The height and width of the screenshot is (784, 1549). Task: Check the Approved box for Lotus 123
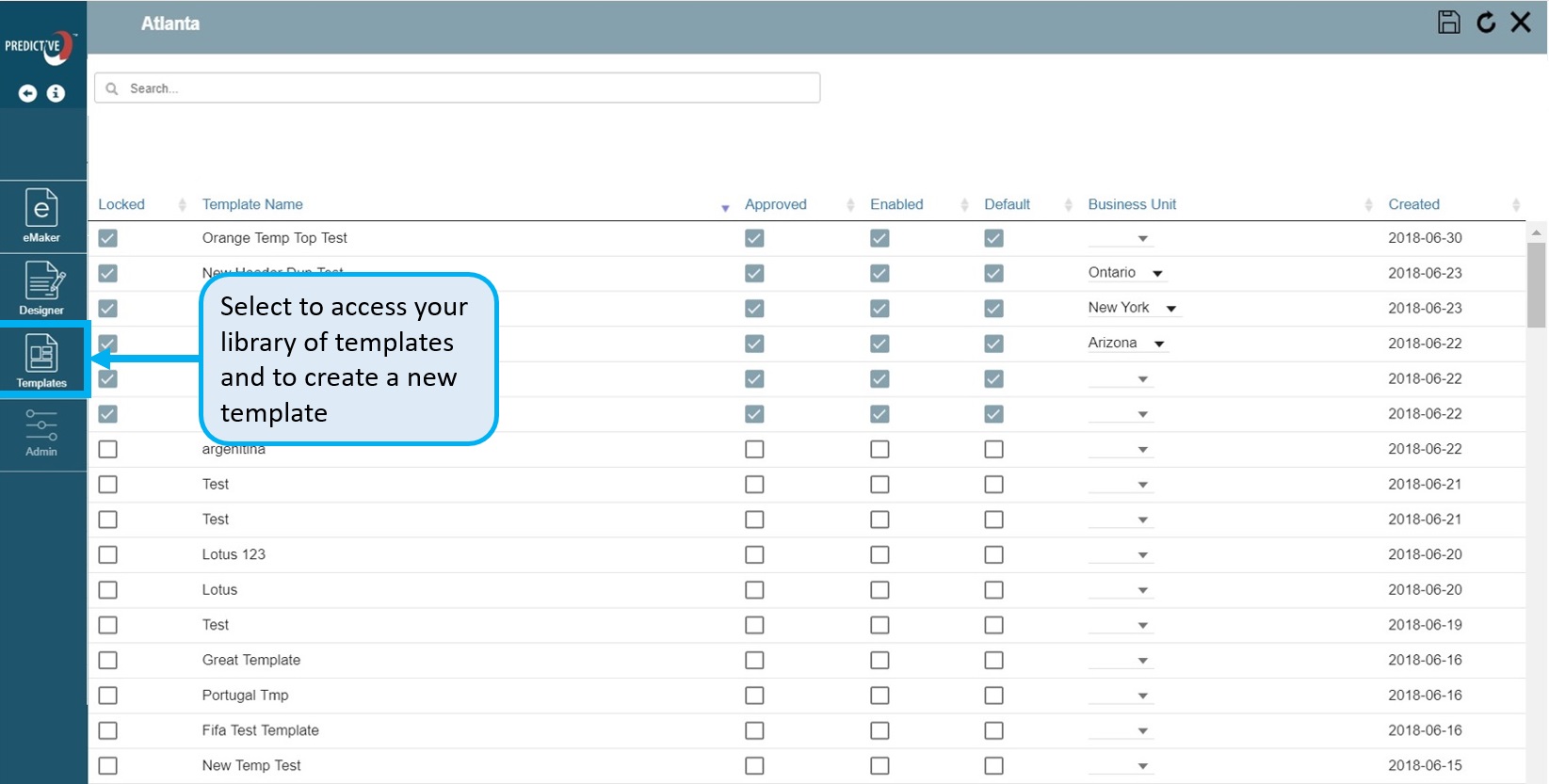[x=754, y=555]
